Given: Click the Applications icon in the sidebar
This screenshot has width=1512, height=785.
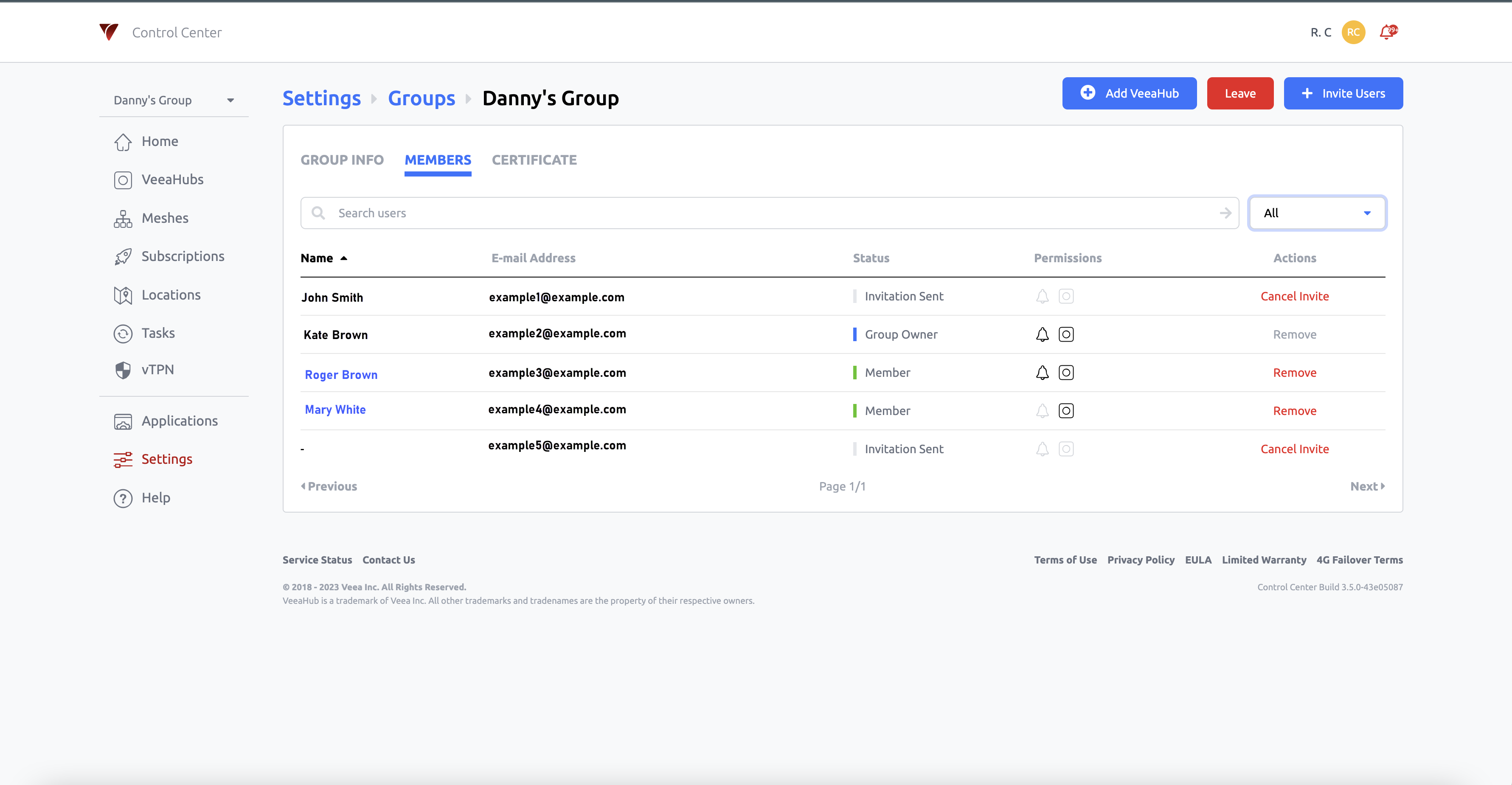Looking at the screenshot, I should (123, 421).
